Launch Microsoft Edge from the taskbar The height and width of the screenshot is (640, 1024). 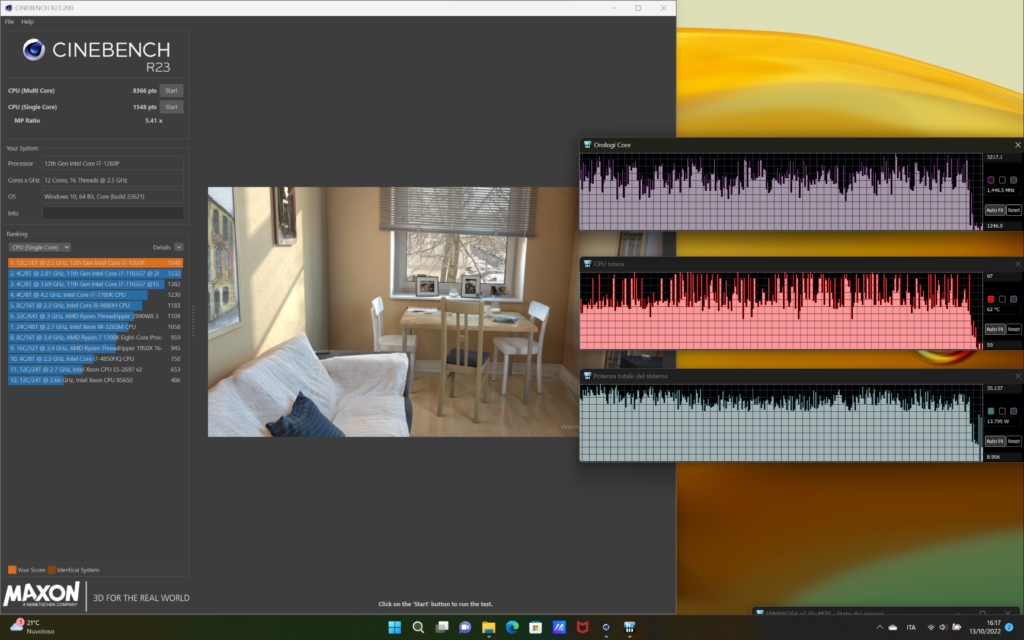tap(512, 627)
